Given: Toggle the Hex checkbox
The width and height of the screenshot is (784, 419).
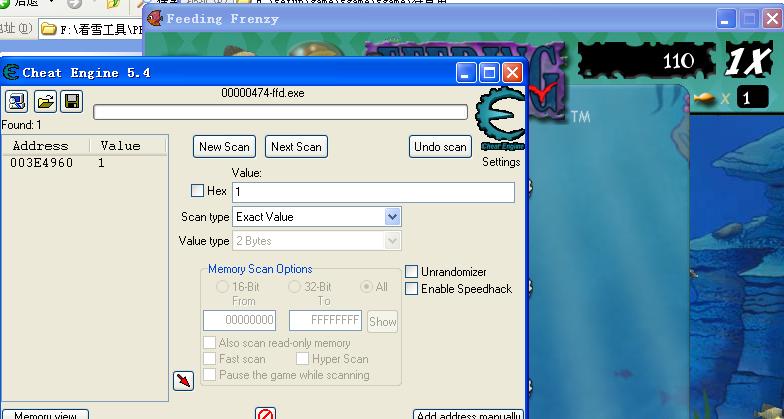Looking at the screenshot, I should [x=198, y=190].
